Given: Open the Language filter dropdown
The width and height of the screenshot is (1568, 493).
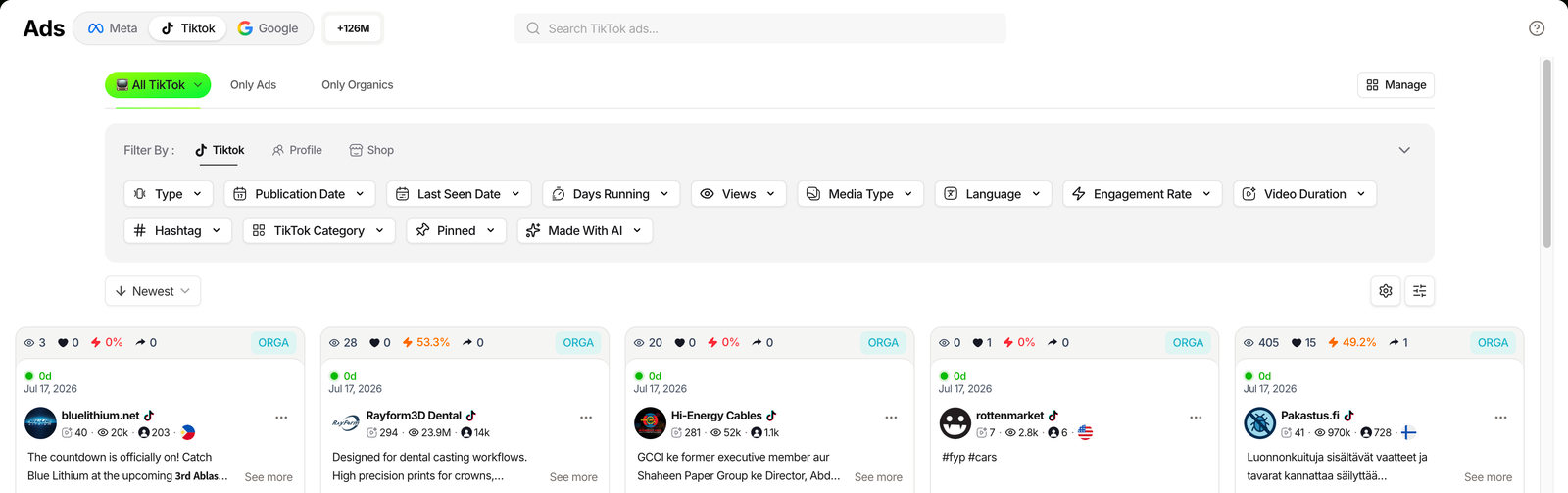Looking at the screenshot, I should tap(994, 194).
